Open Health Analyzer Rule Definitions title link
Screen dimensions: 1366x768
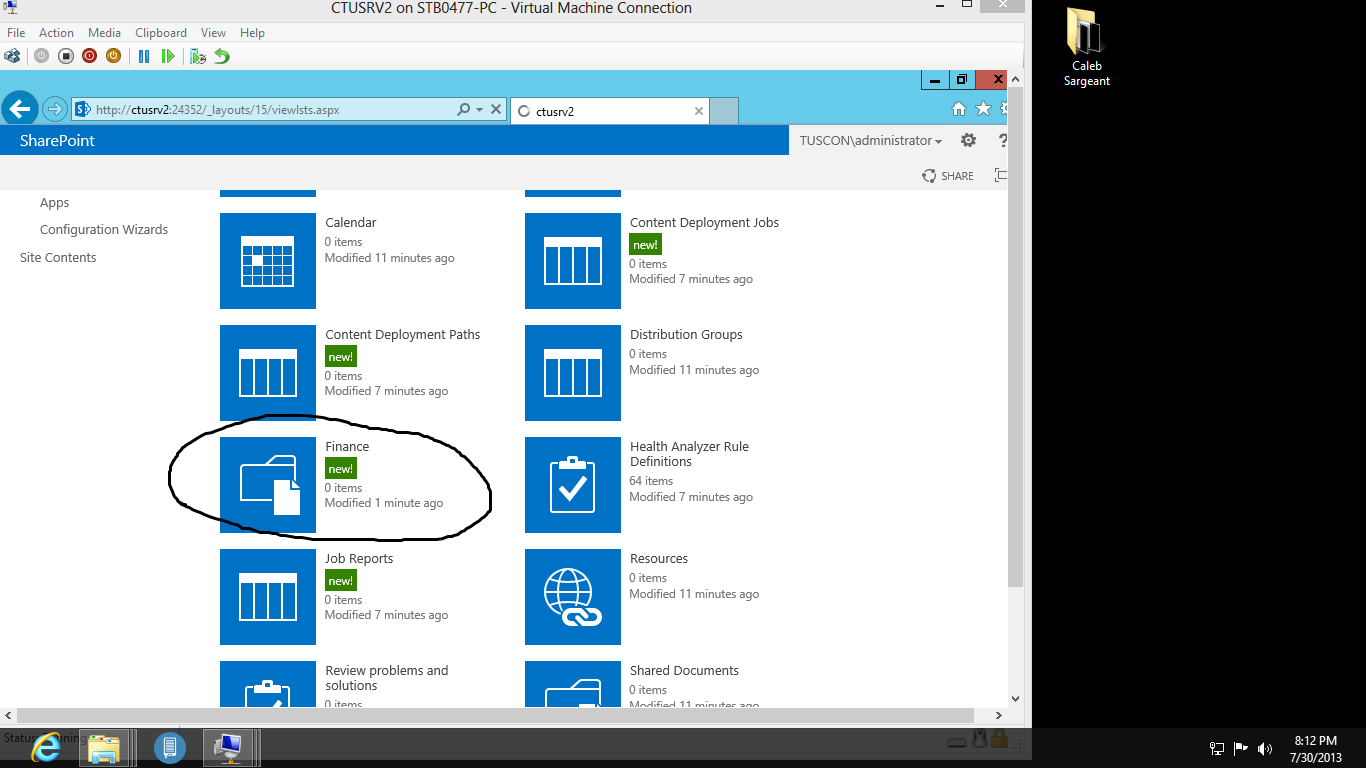click(689, 454)
